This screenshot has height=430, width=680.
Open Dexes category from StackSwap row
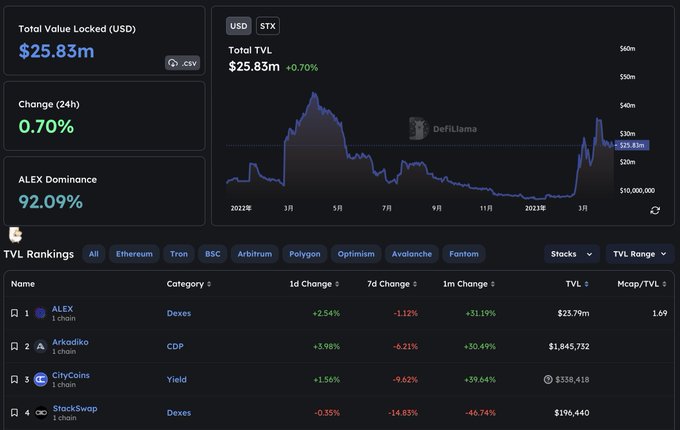pyautogui.click(x=179, y=413)
